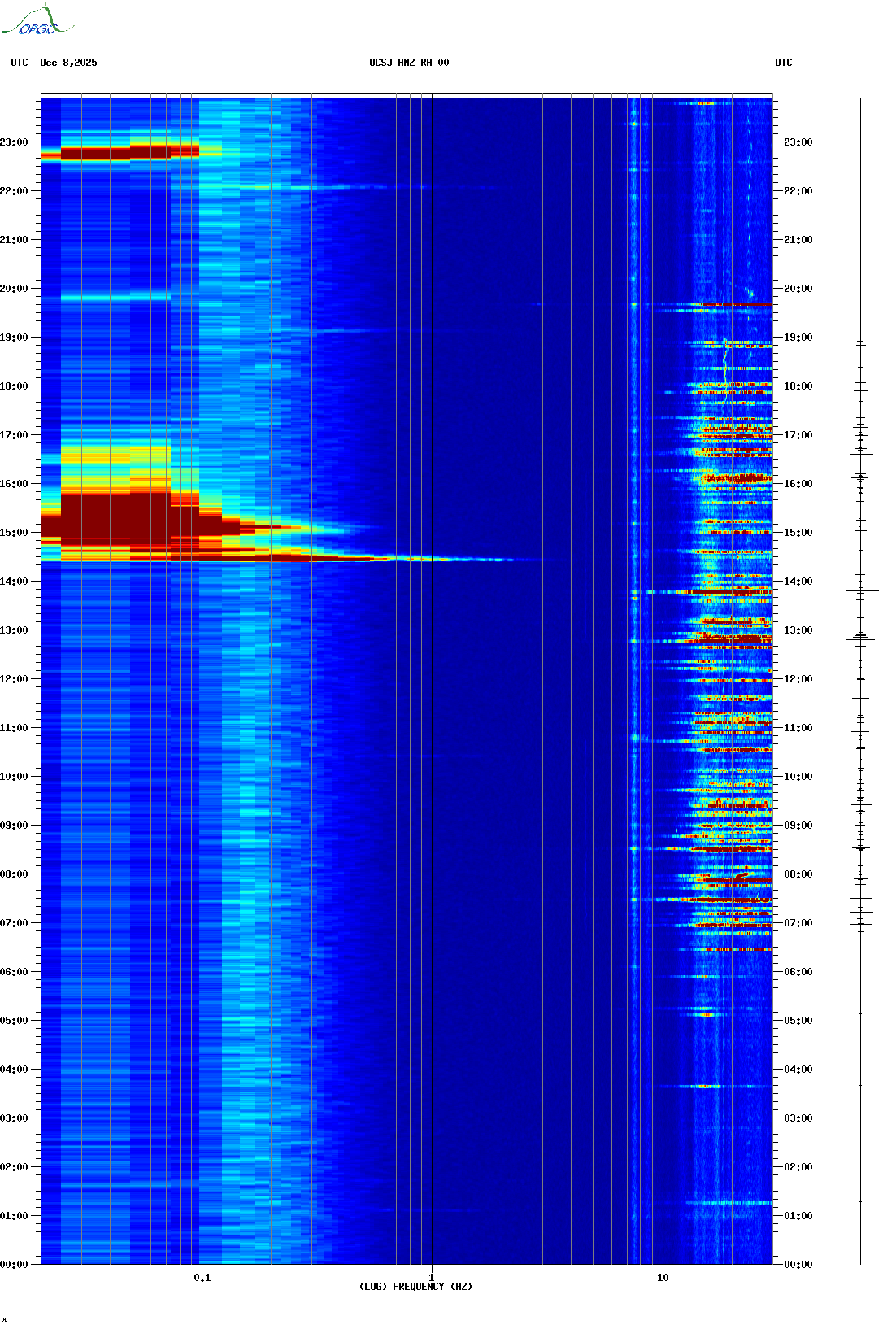Click '06:00' on the right time axis
The height and width of the screenshot is (1329, 896).
798,972
